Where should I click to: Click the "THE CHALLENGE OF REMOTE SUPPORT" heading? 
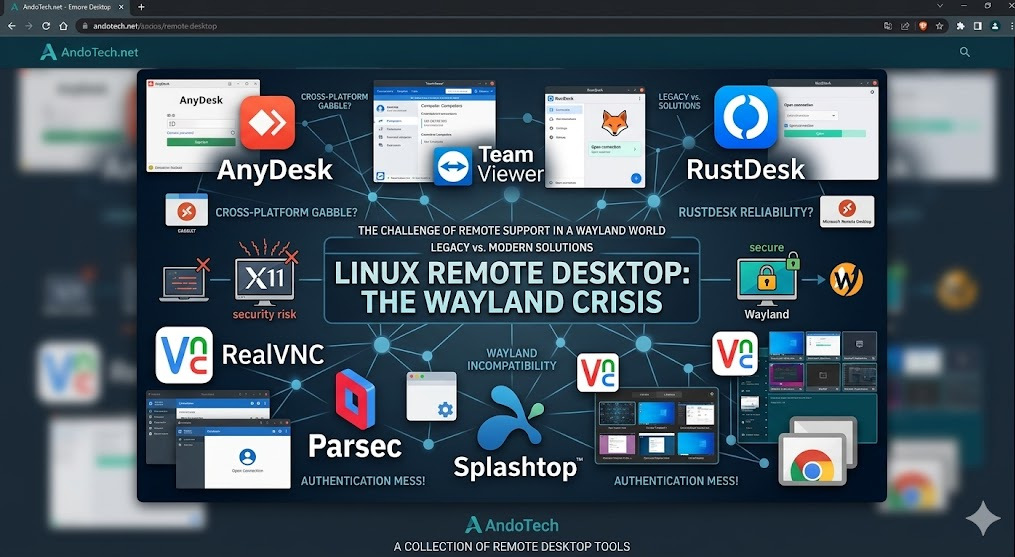coord(511,230)
